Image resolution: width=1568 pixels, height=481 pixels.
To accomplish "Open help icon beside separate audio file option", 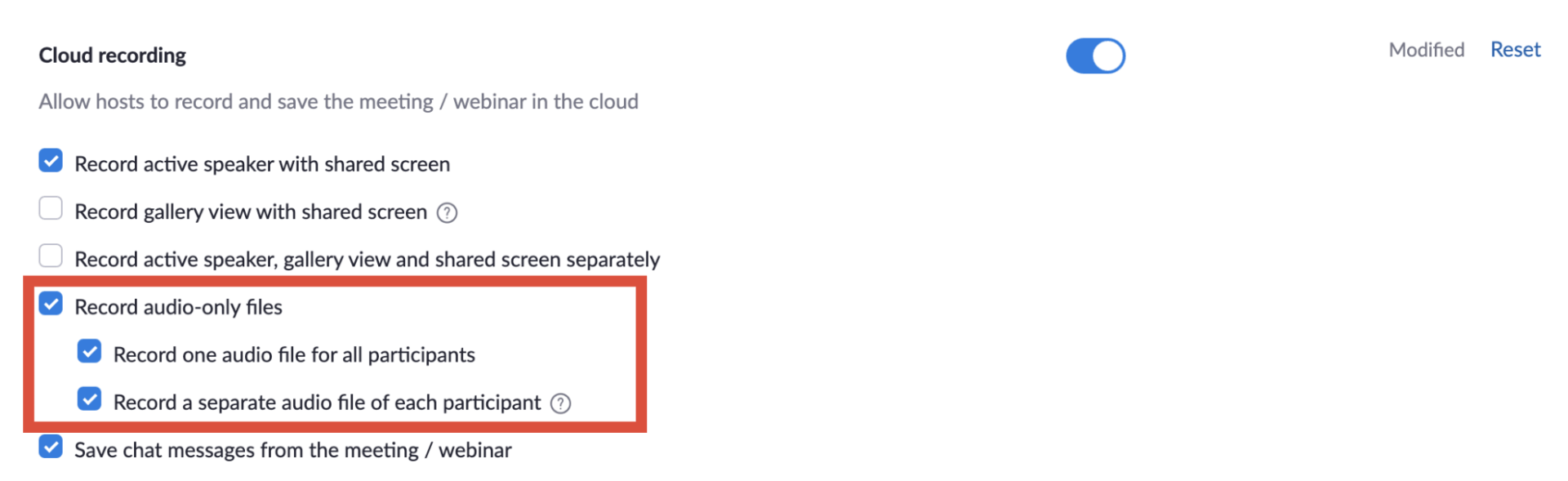I will coord(560,403).
